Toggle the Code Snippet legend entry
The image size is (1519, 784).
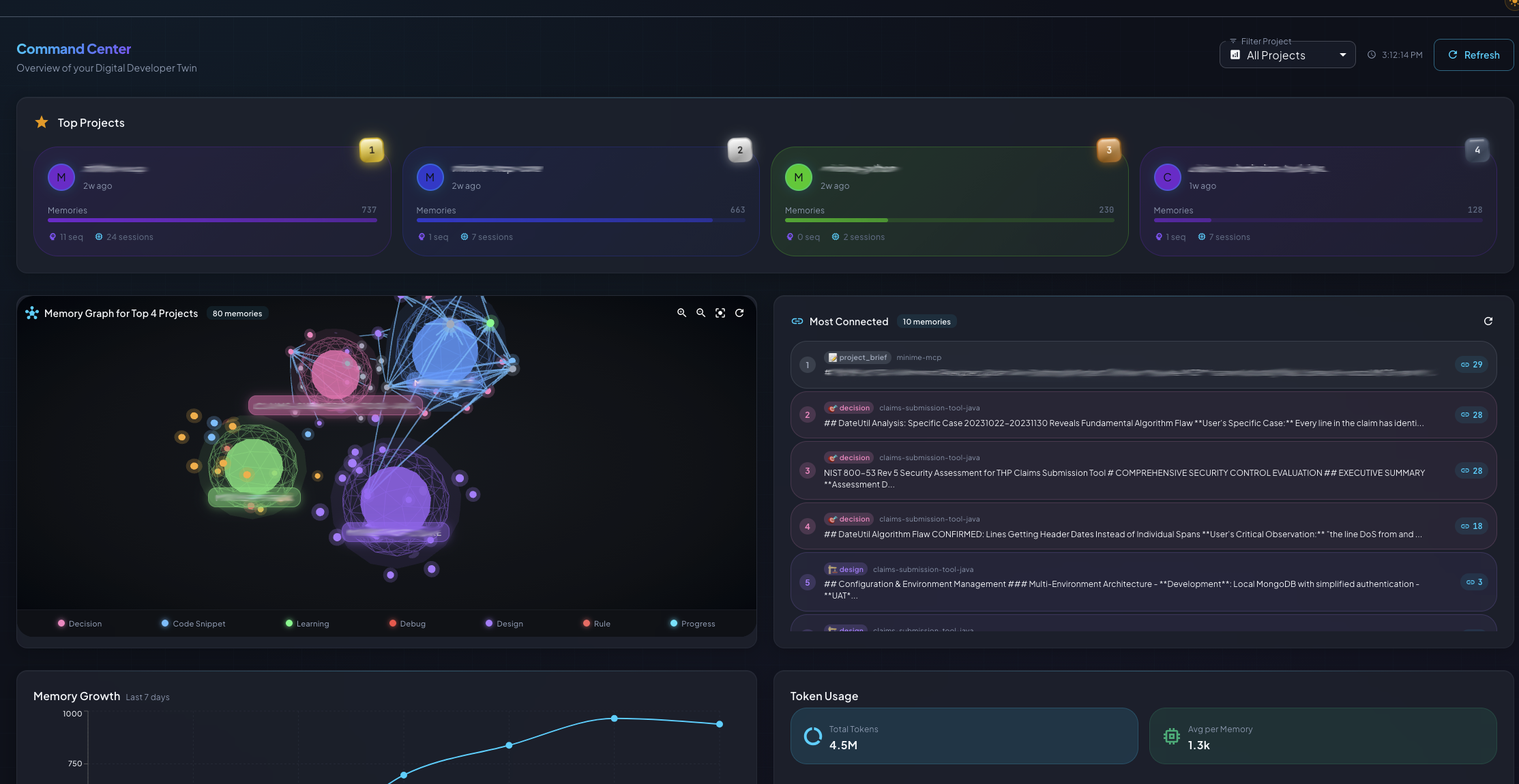(x=193, y=623)
